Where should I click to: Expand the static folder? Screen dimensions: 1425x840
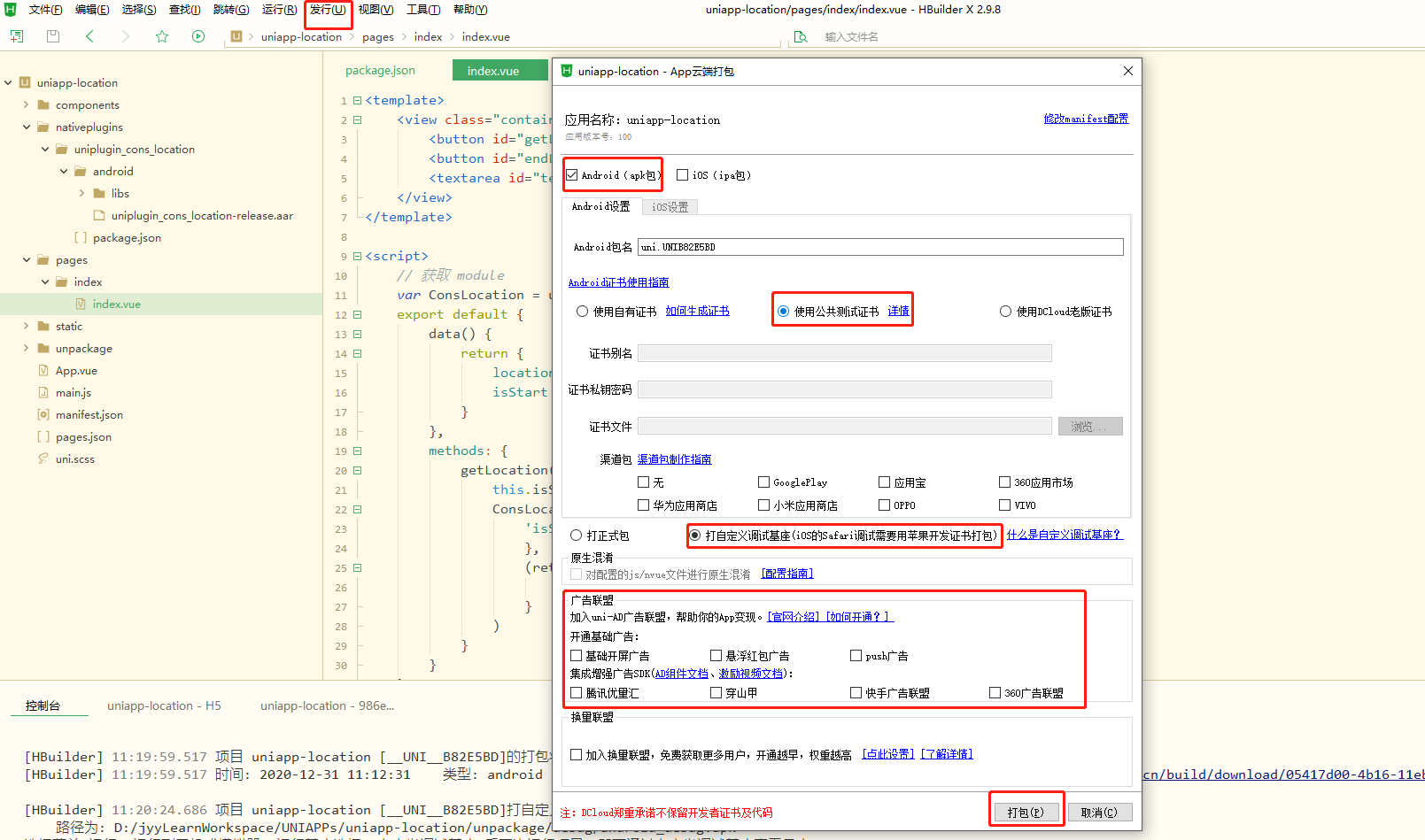[27, 326]
